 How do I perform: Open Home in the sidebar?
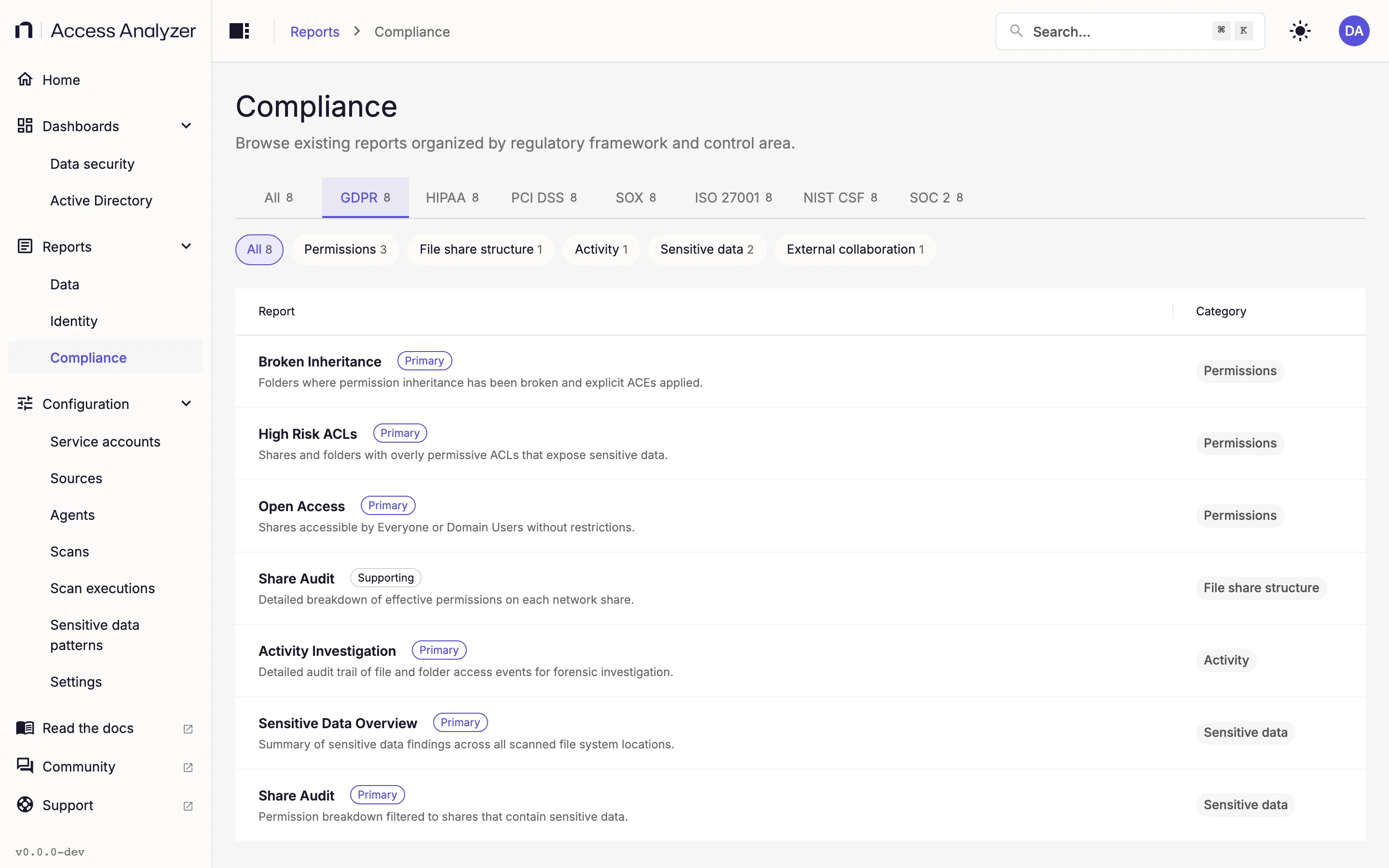(106, 79)
